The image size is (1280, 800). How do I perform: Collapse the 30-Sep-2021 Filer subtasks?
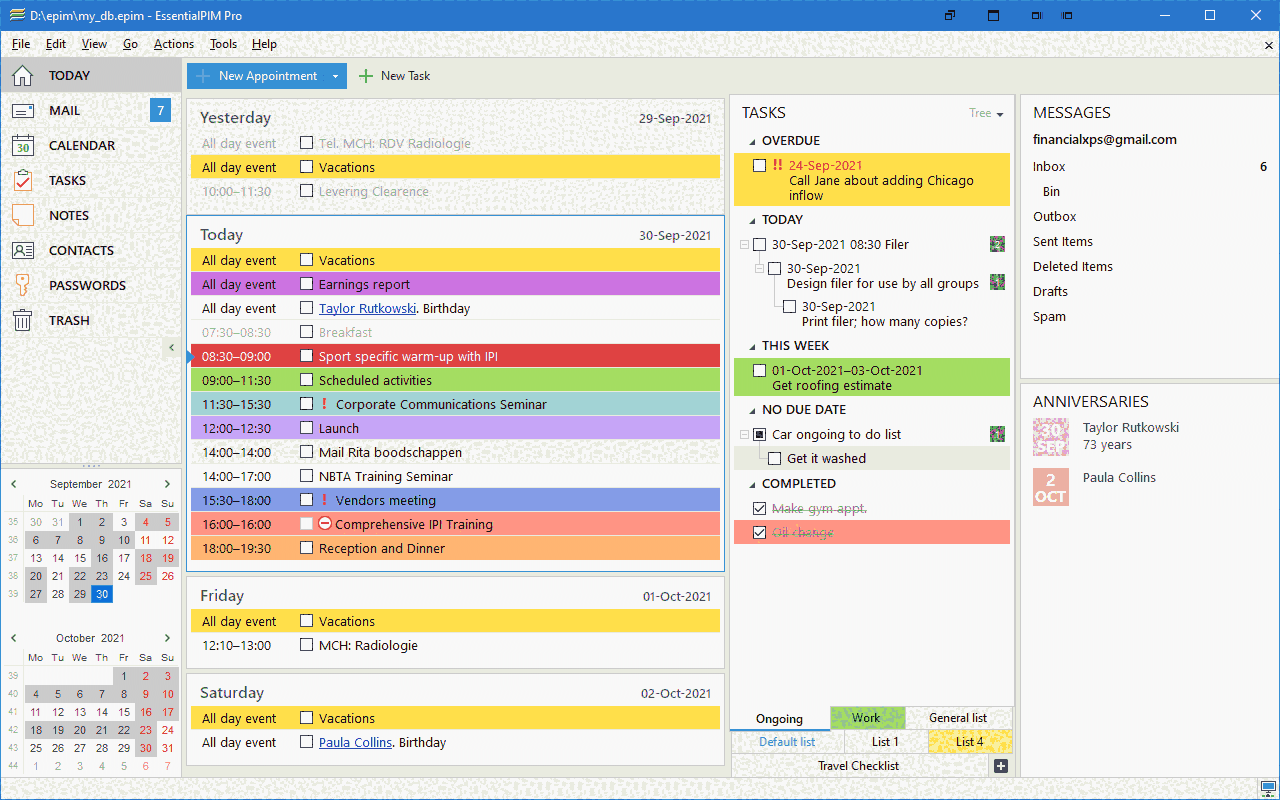(743, 244)
